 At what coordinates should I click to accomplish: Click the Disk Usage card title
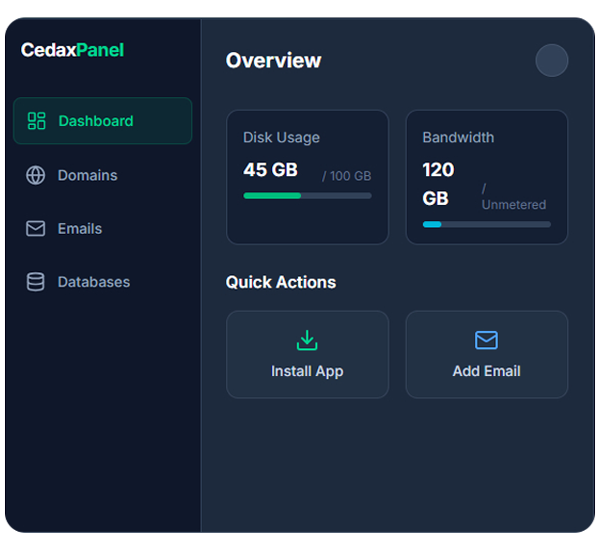click(282, 137)
